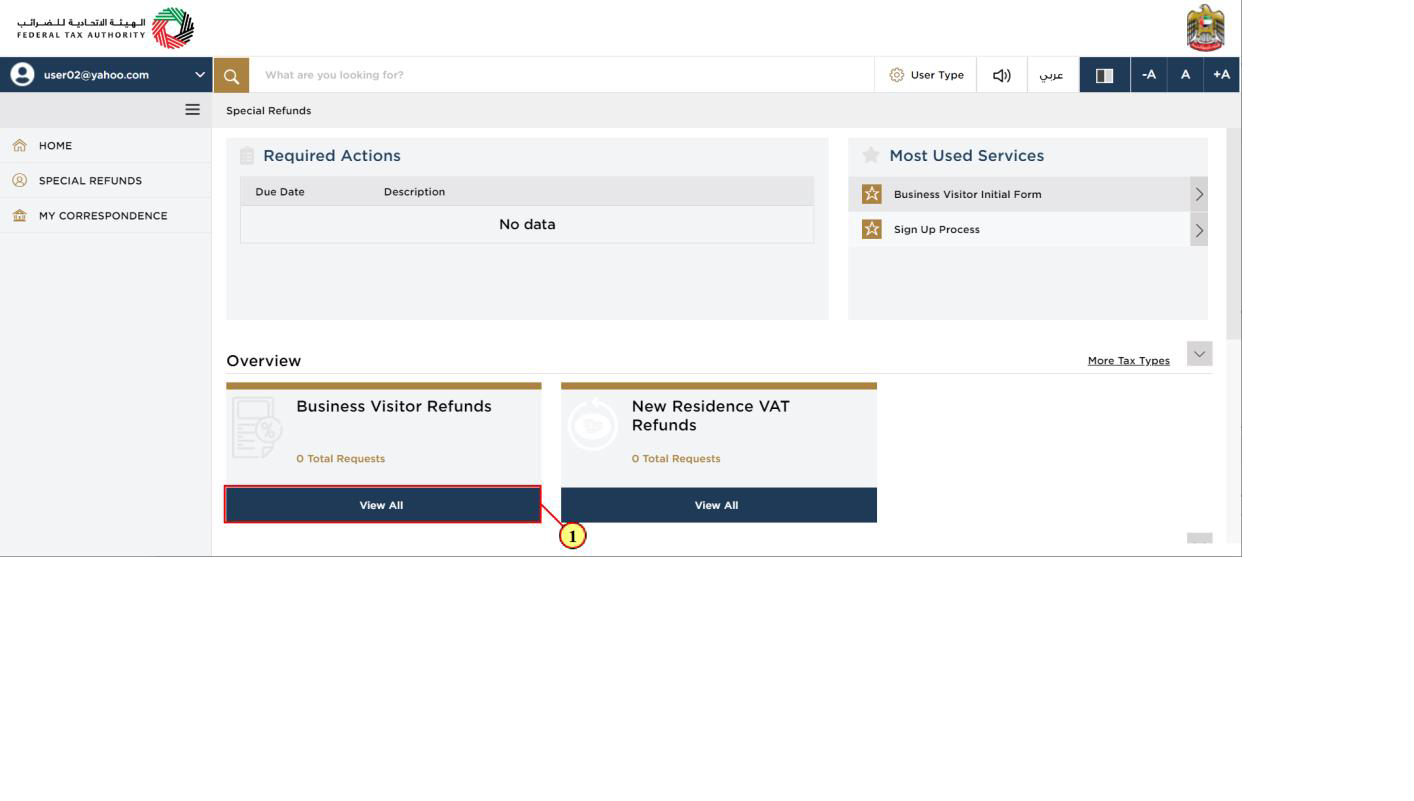Increase font size with +A
The width and height of the screenshot is (1414, 801).
(x=1221, y=75)
